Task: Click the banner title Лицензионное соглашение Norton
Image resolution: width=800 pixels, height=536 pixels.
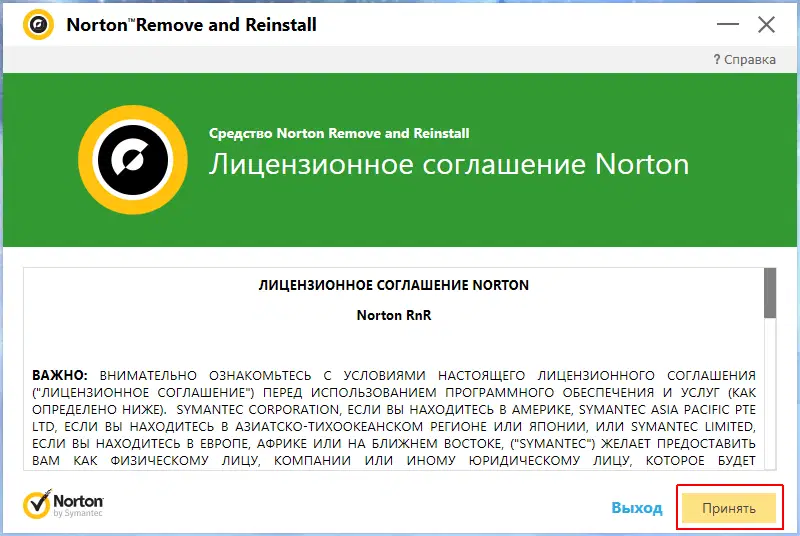Action: pos(448,165)
